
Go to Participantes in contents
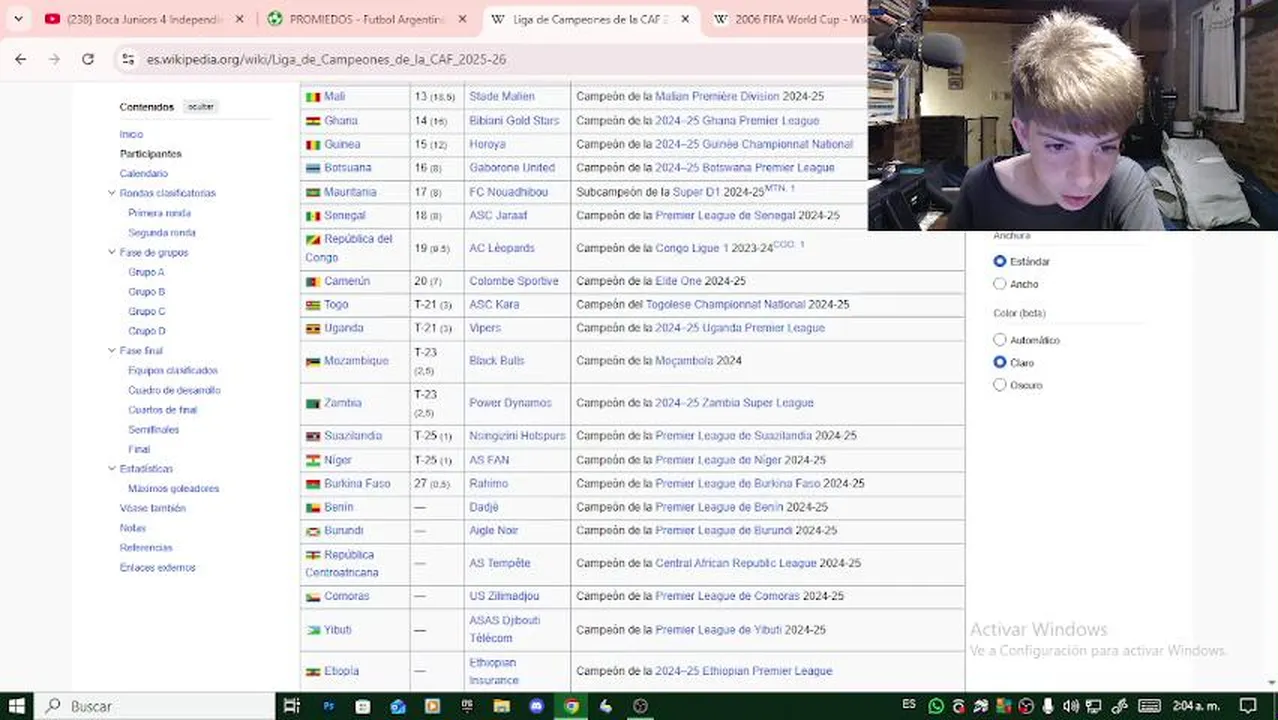151,154
